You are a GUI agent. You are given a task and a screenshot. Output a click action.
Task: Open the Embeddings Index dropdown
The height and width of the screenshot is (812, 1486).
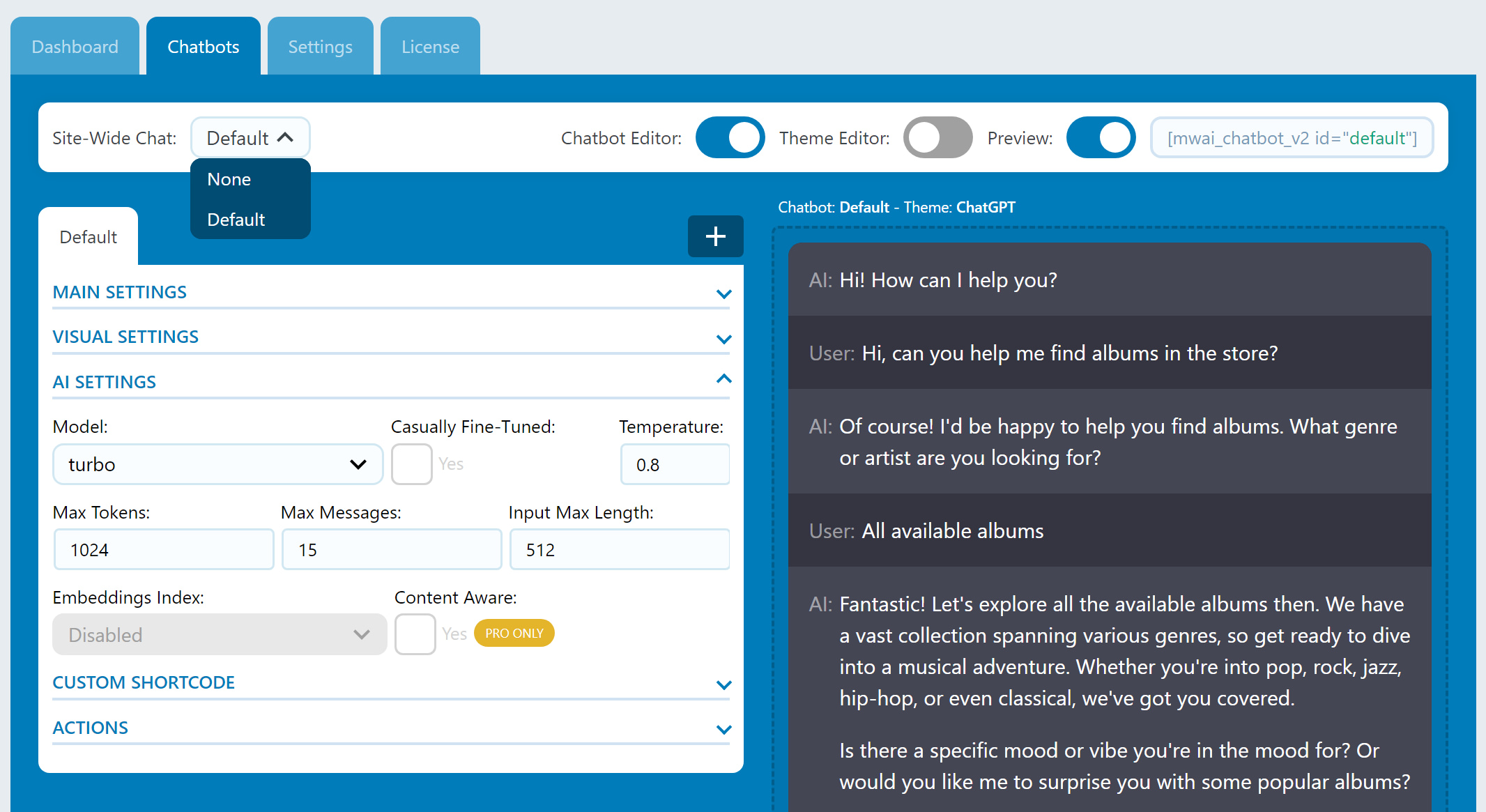coord(220,634)
